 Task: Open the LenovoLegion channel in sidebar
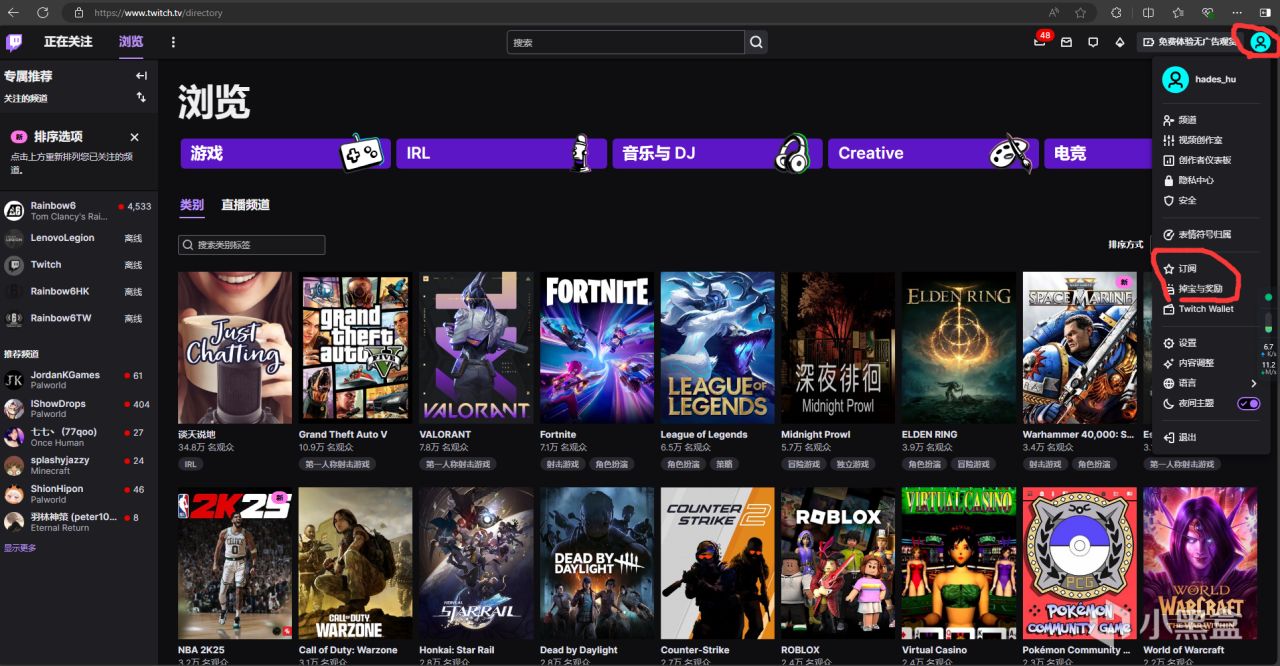click(x=78, y=238)
